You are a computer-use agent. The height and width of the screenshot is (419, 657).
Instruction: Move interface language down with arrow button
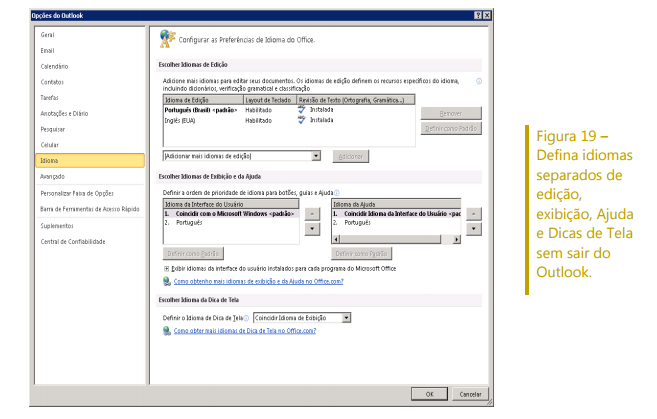point(311,229)
